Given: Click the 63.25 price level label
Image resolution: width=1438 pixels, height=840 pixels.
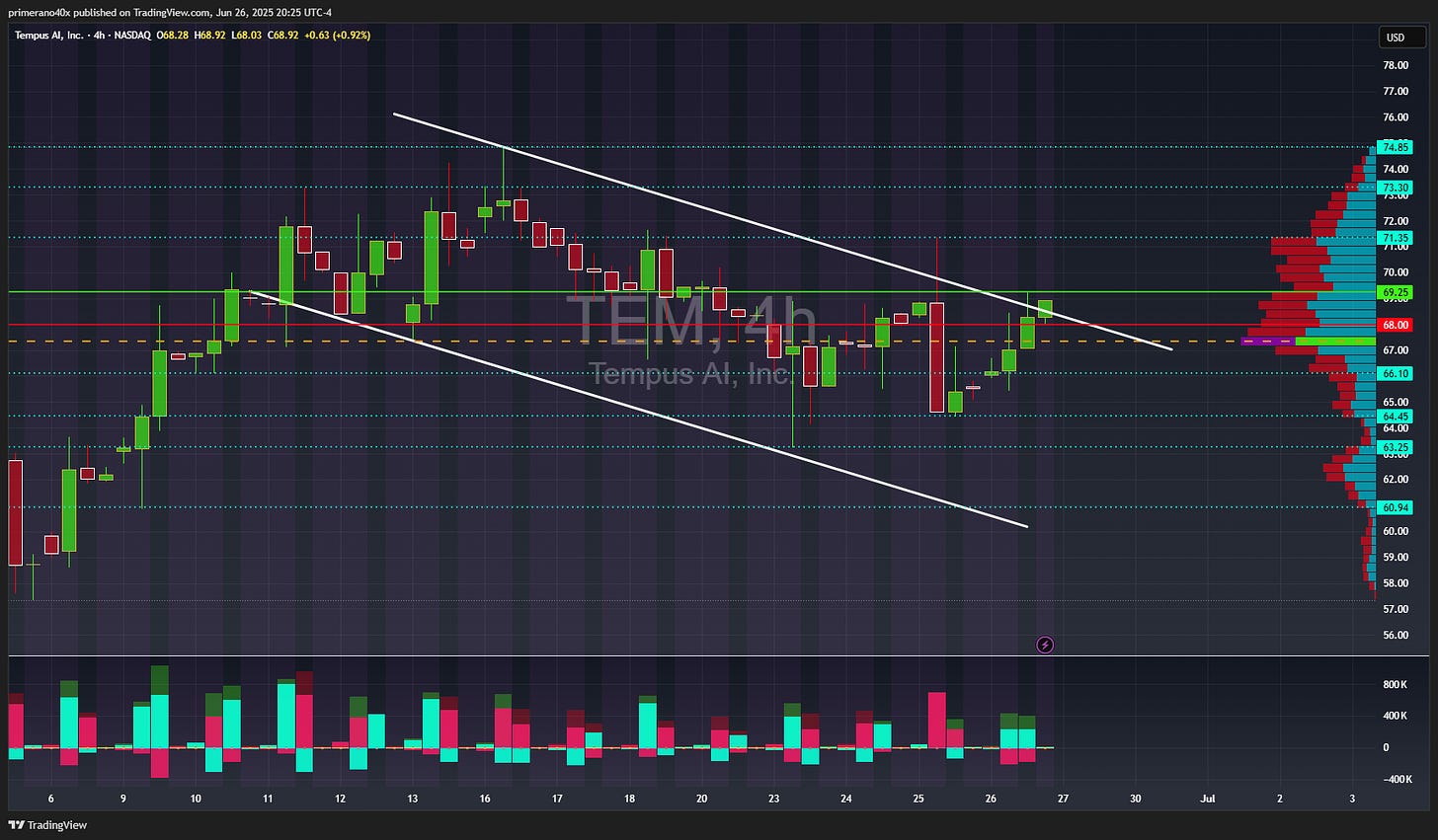Looking at the screenshot, I should pos(1396,447).
